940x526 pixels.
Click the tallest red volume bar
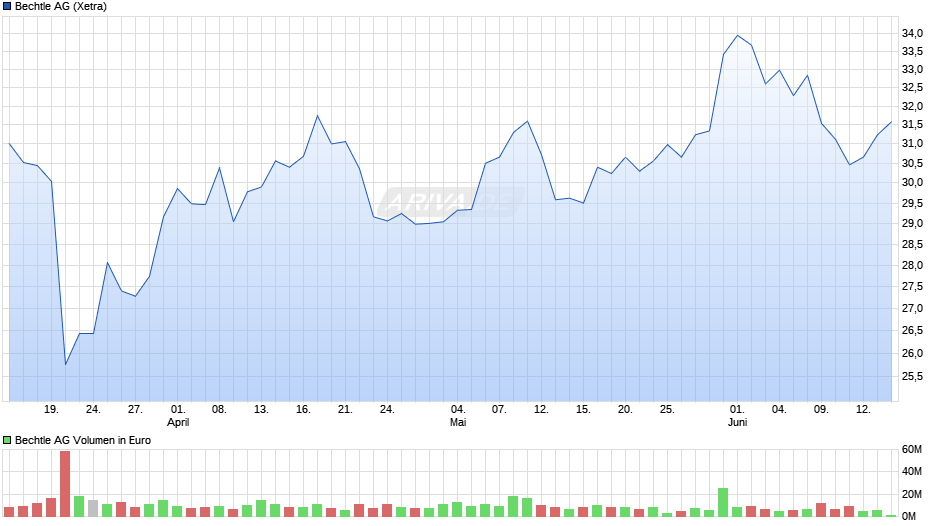(x=65, y=483)
